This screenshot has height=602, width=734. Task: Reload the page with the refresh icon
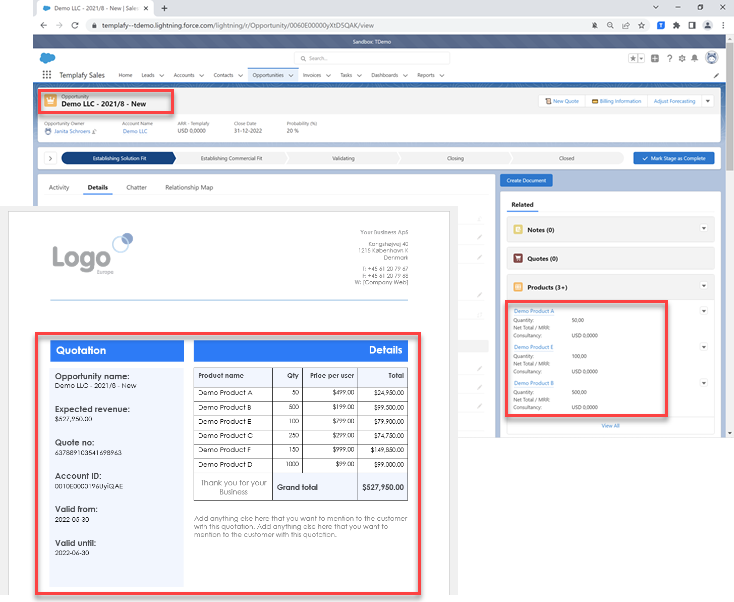click(75, 25)
